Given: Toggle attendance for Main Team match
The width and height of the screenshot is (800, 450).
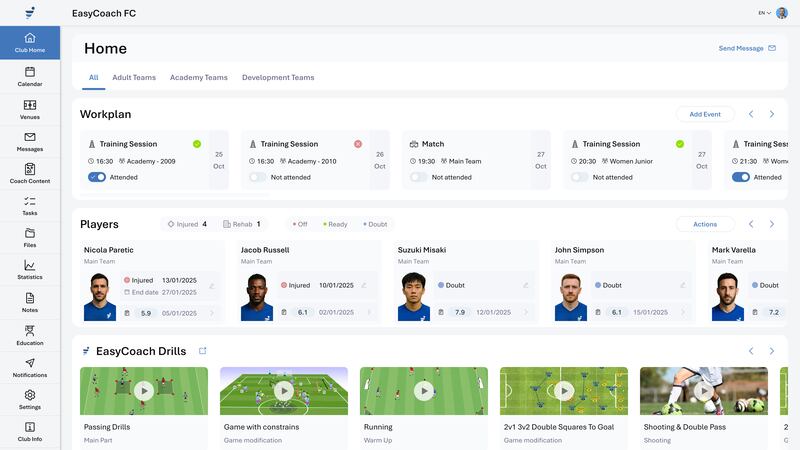Looking at the screenshot, I should point(419,177).
